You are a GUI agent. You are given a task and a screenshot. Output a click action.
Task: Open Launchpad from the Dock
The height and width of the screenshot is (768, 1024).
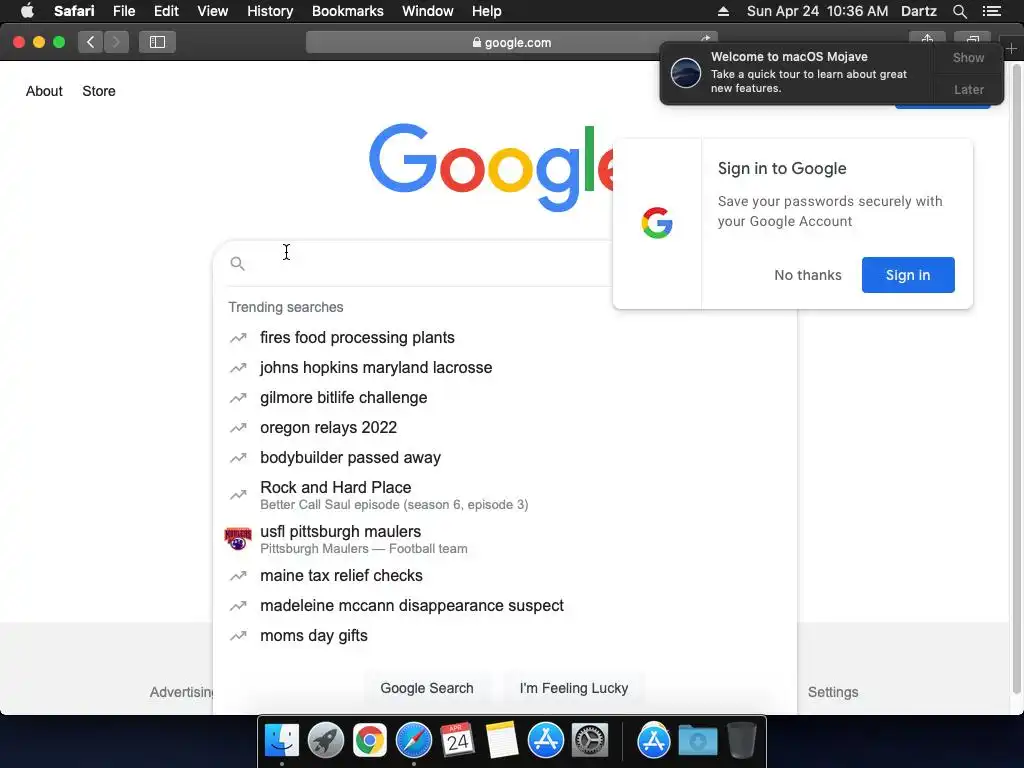[326, 741]
